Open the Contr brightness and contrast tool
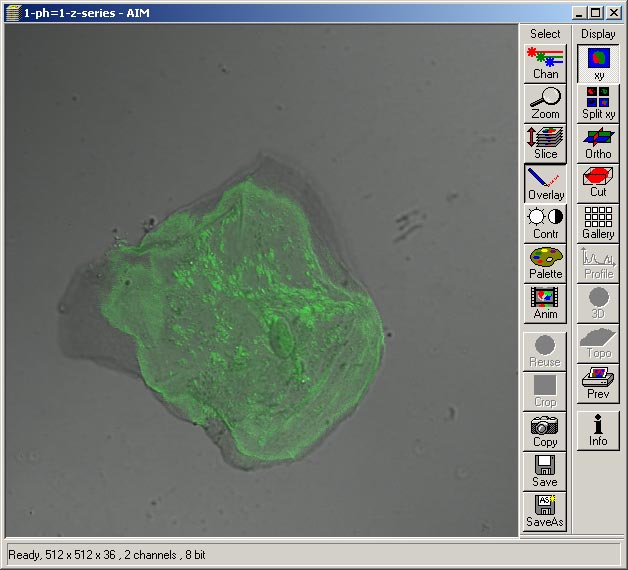This screenshot has height=570, width=628. pos(545,224)
